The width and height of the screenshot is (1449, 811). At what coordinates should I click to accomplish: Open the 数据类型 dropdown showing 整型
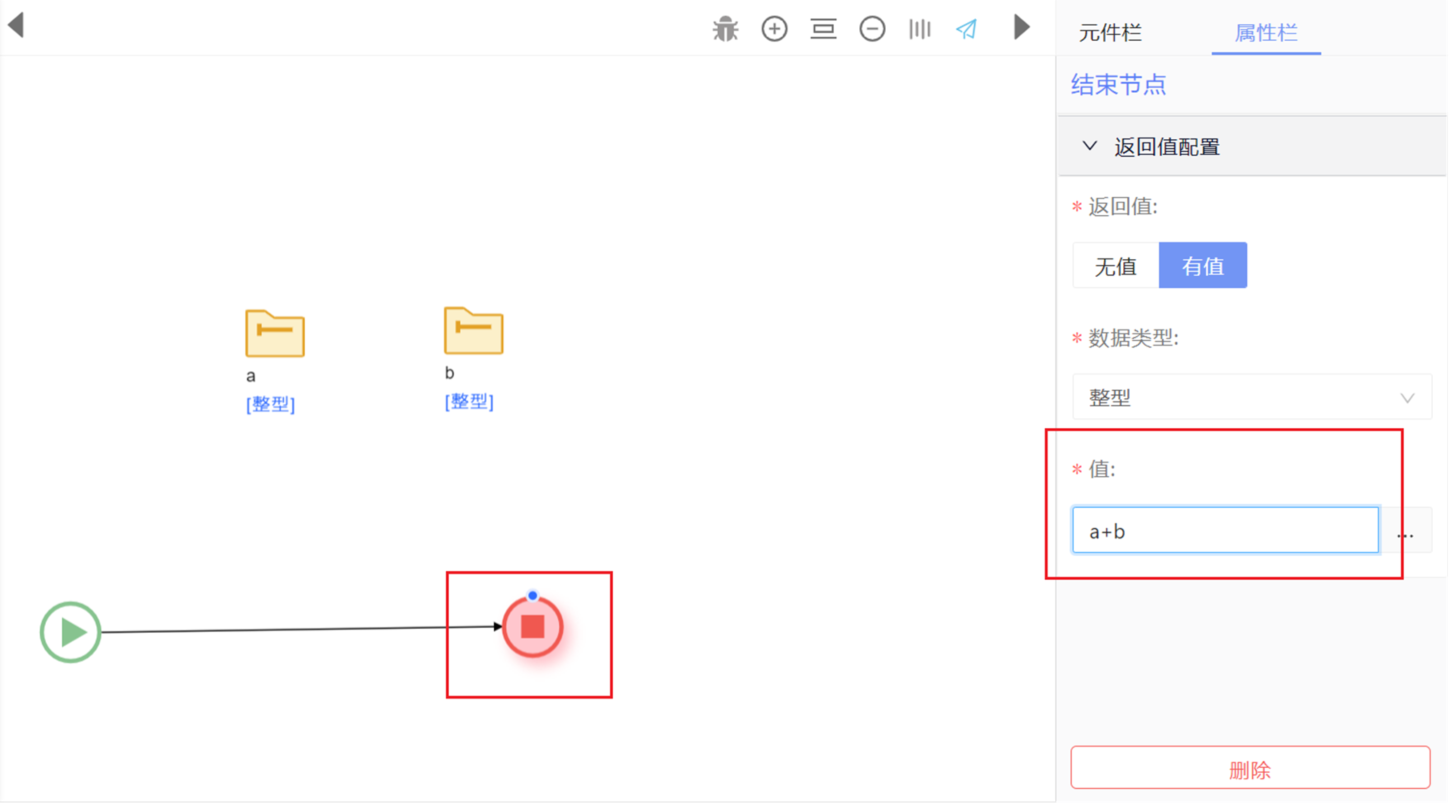pyautogui.click(x=1251, y=397)
